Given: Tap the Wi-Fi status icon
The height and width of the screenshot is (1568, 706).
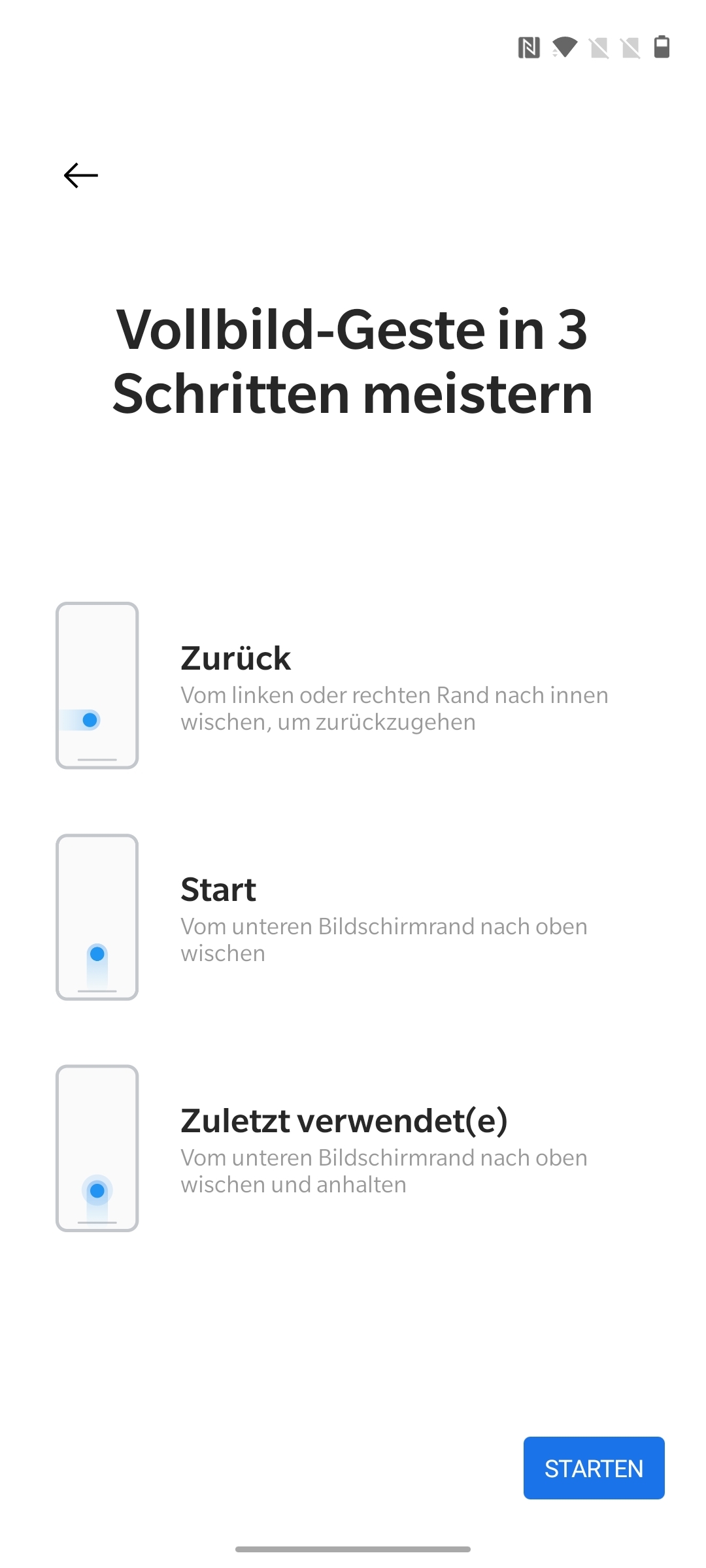Looking at the screenshot, I should coord(565,47).
